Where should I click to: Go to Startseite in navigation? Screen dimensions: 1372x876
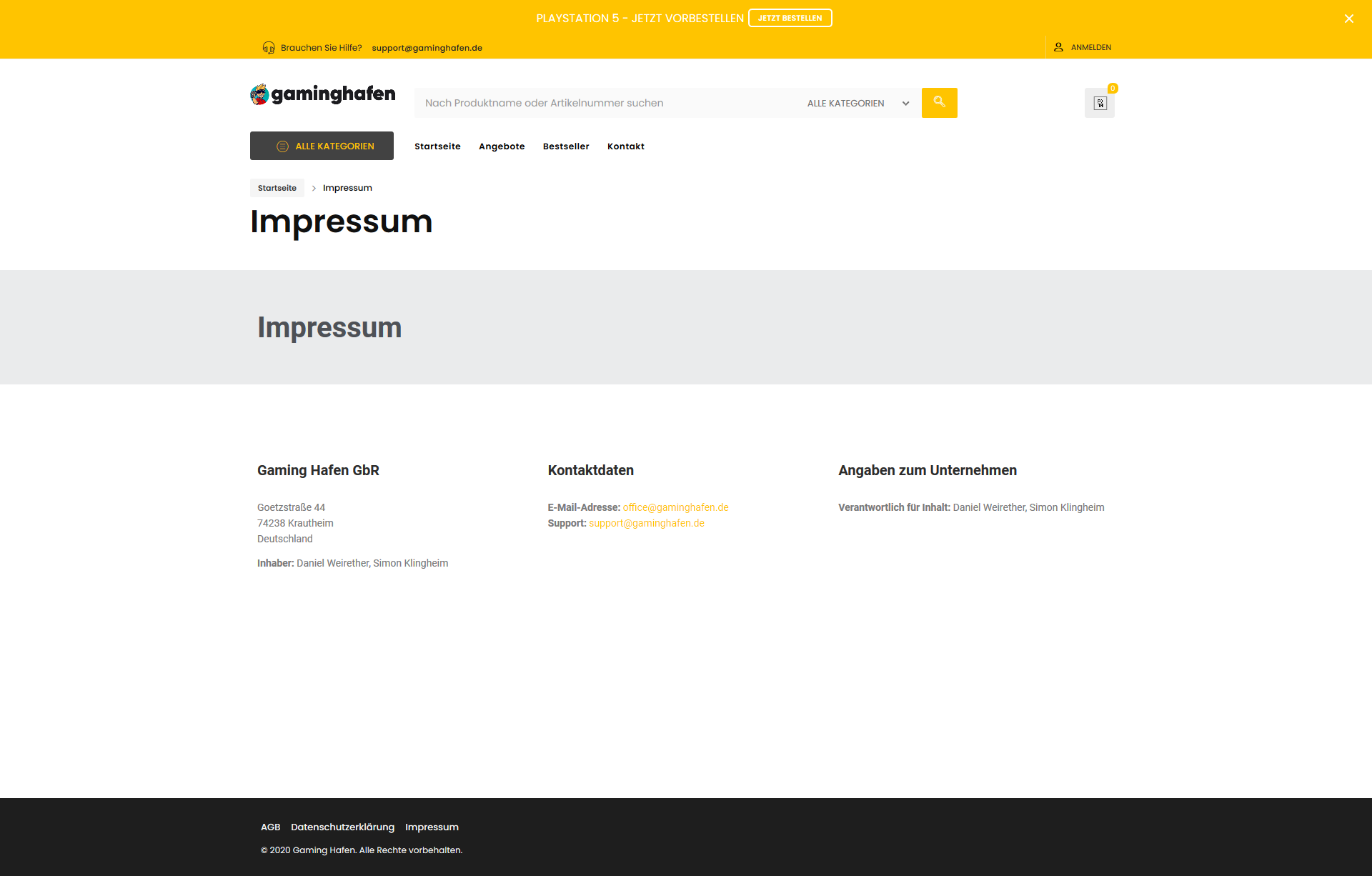(437, 146)
